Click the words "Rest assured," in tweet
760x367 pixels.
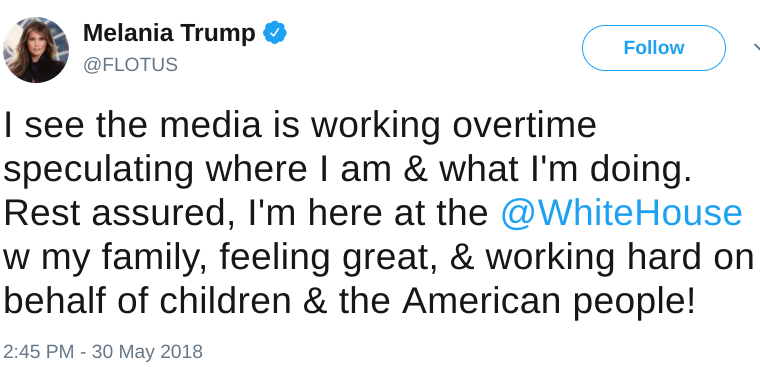click(x=120, y=213)
